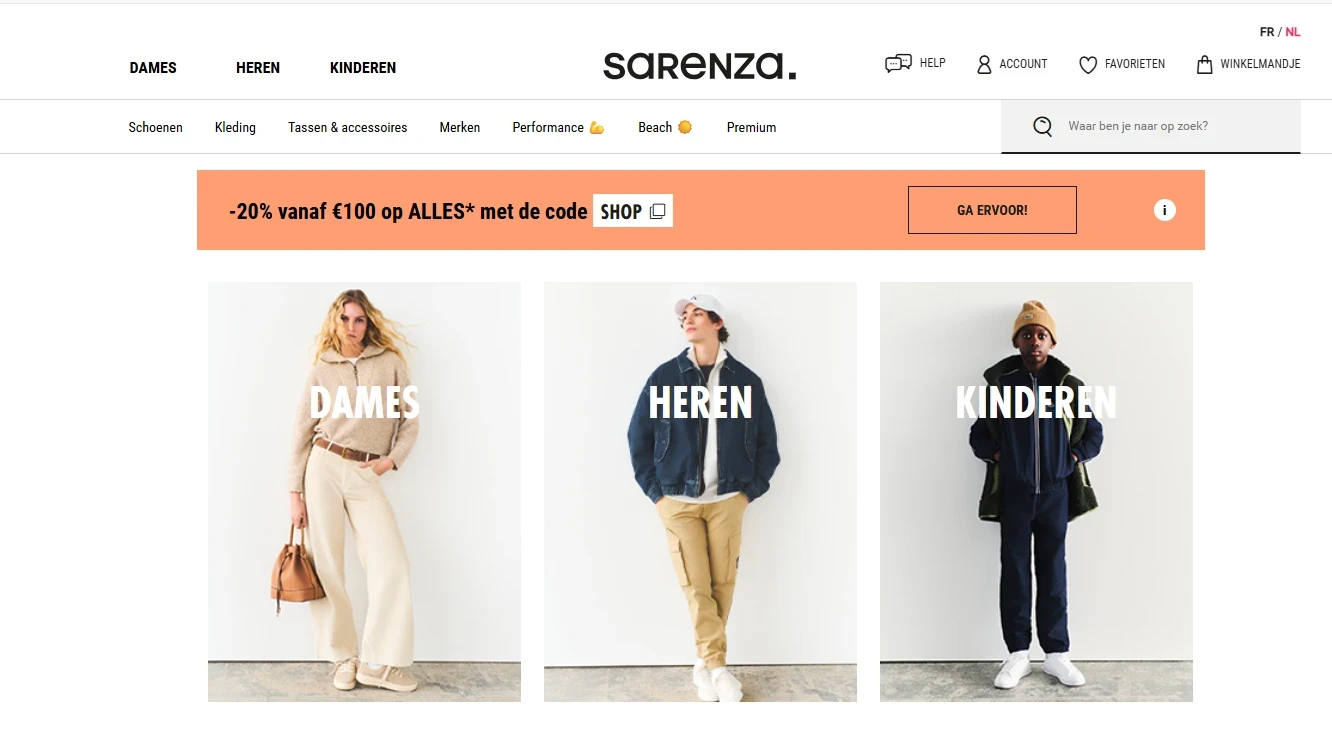
Task: Open the KINDEREN category image
Action: (x=1036, y=492)
